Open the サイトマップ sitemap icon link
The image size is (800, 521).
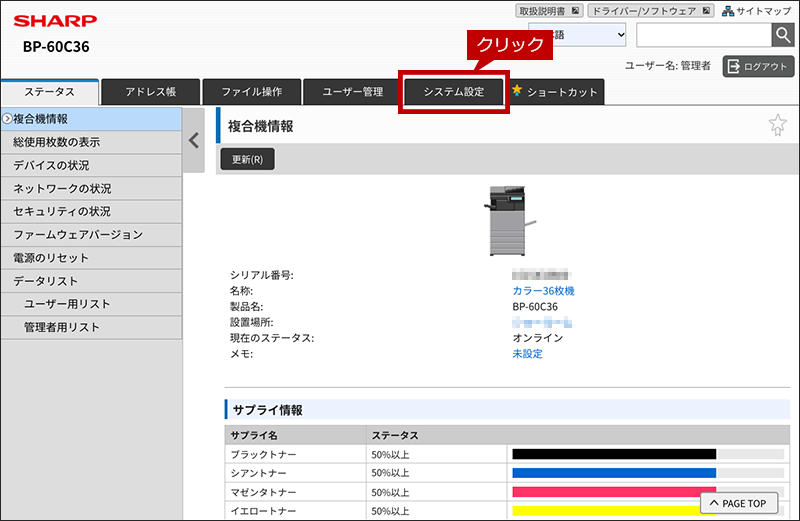click(x=756, y=11)
